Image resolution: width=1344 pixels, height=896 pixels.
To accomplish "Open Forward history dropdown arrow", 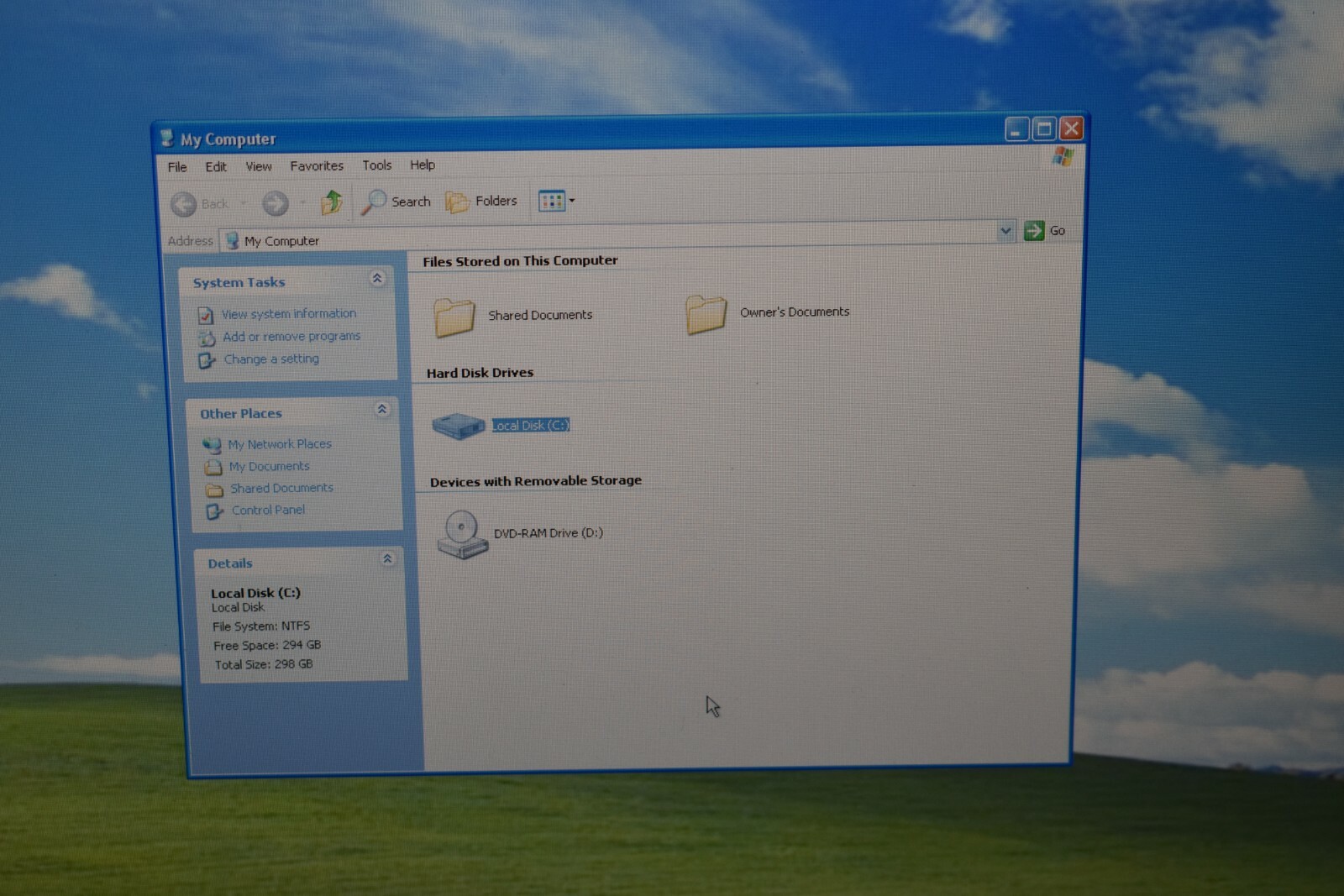I will [x=302, y=202].
